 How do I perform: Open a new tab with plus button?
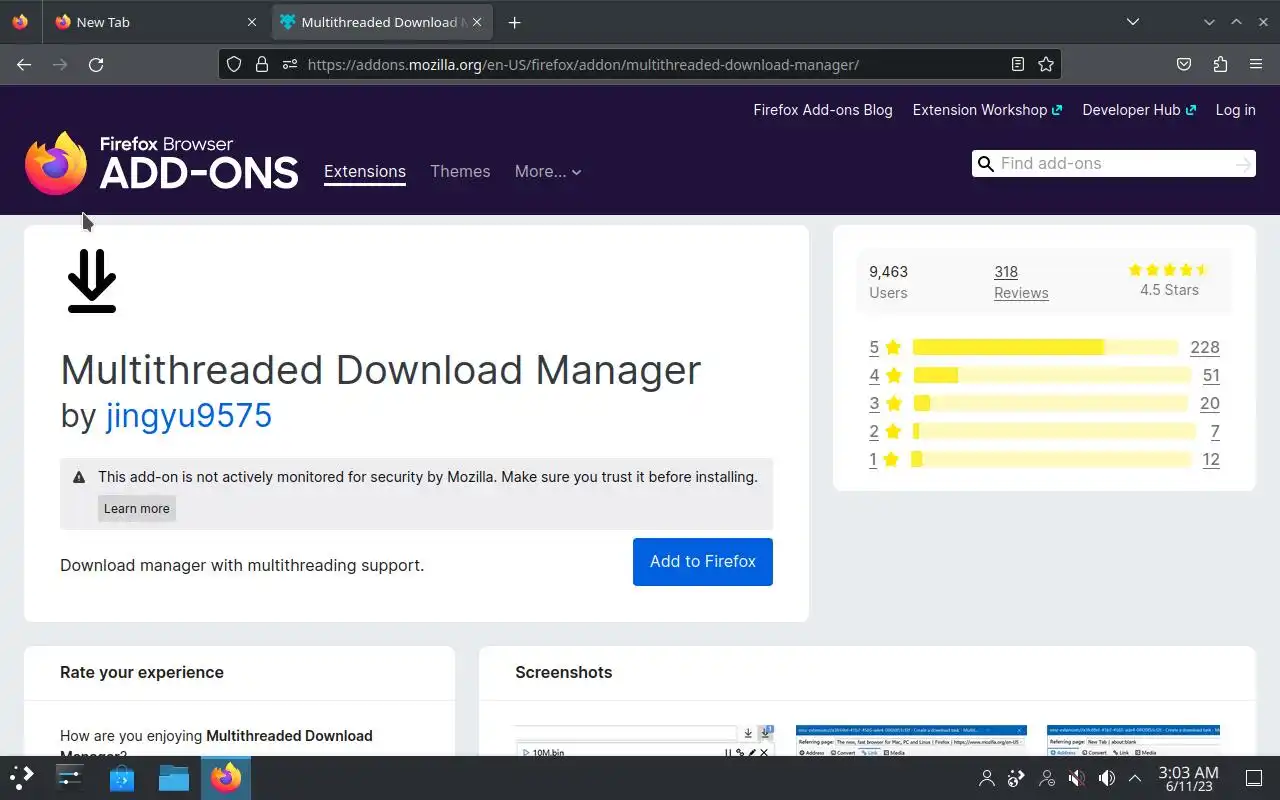click(514, 22)
